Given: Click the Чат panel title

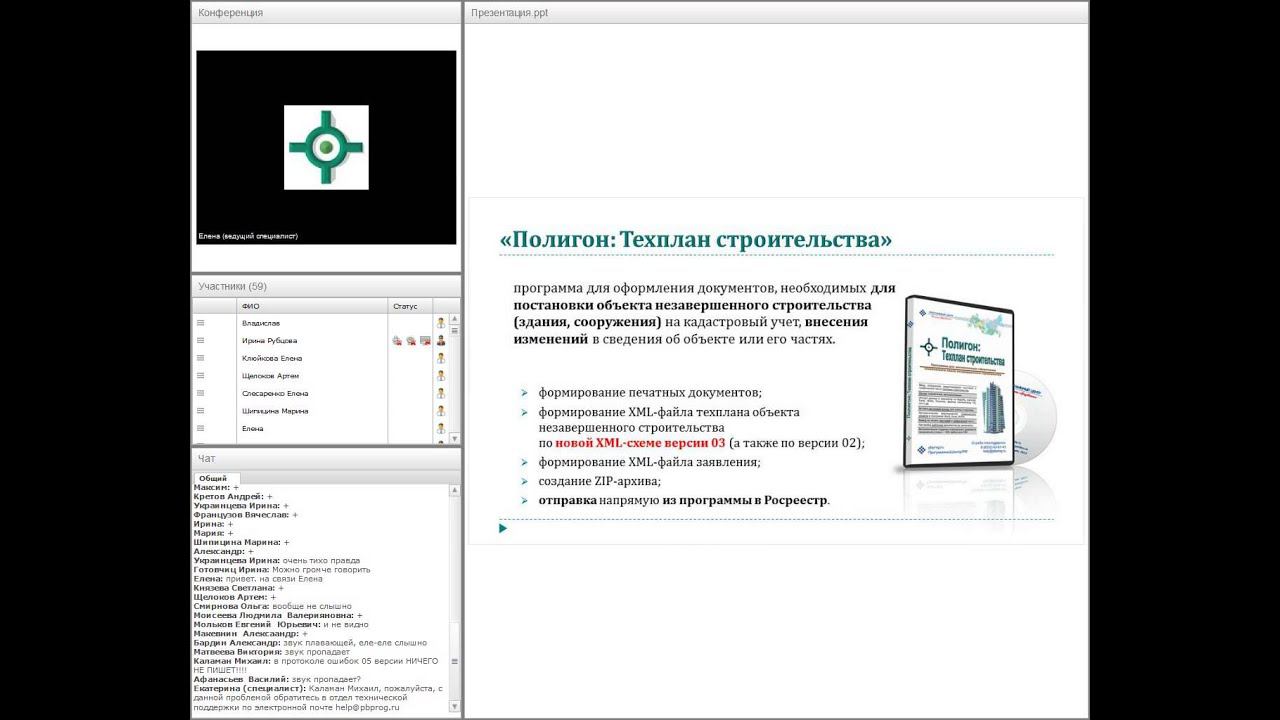Looking at the screenshot, I should [206, 458].
